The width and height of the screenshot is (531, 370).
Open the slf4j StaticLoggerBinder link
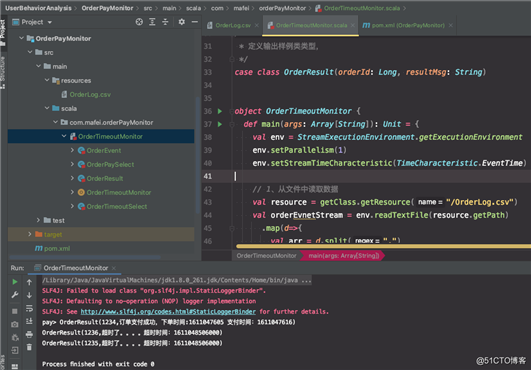(168, 311)
